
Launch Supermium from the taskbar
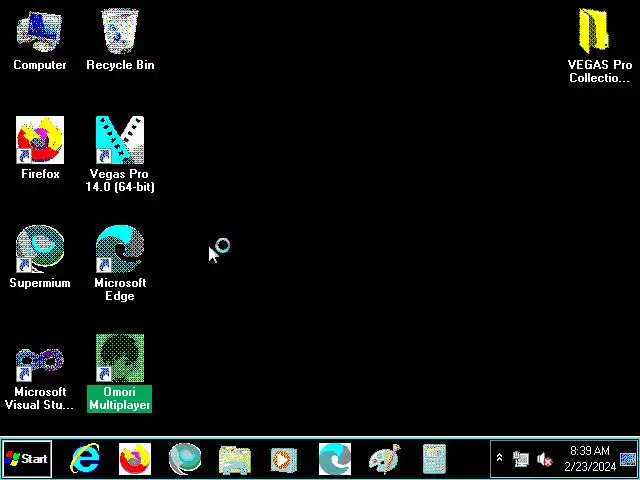[185, 459]
